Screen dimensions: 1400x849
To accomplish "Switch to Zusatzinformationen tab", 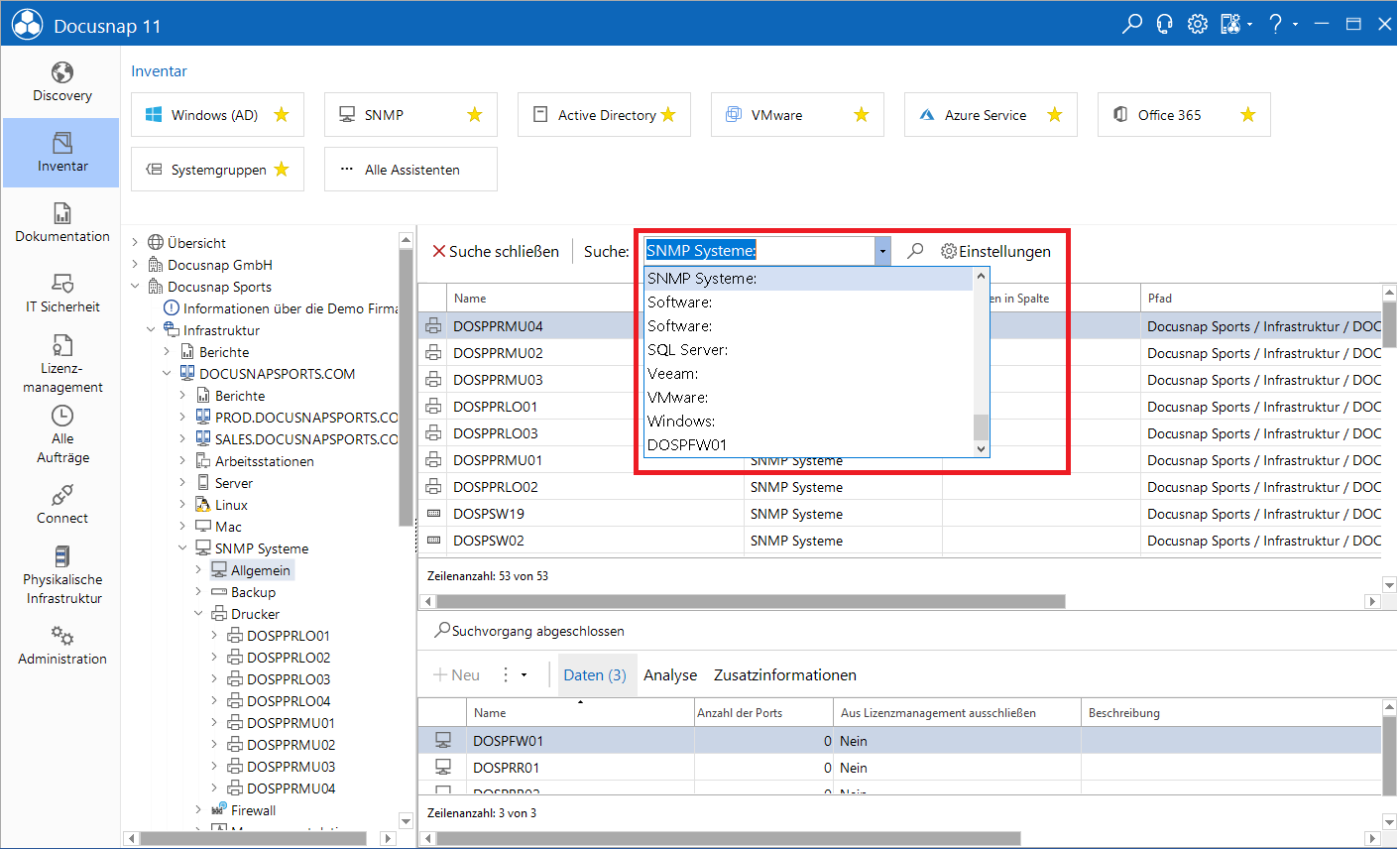I will click(785, 675).
